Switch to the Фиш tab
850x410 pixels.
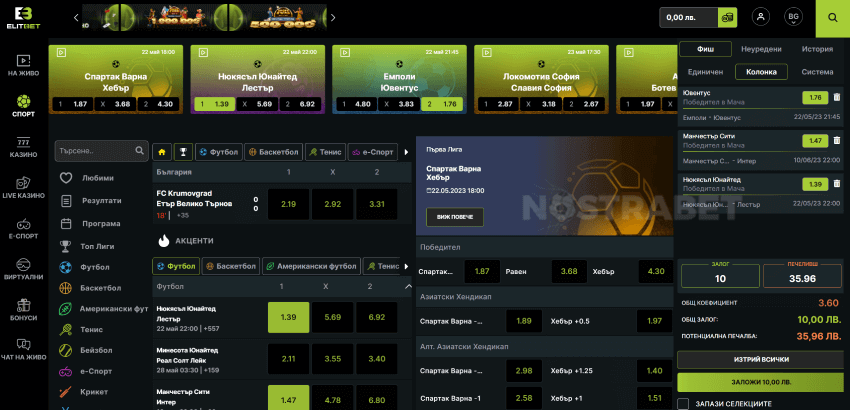coord(705,49)
